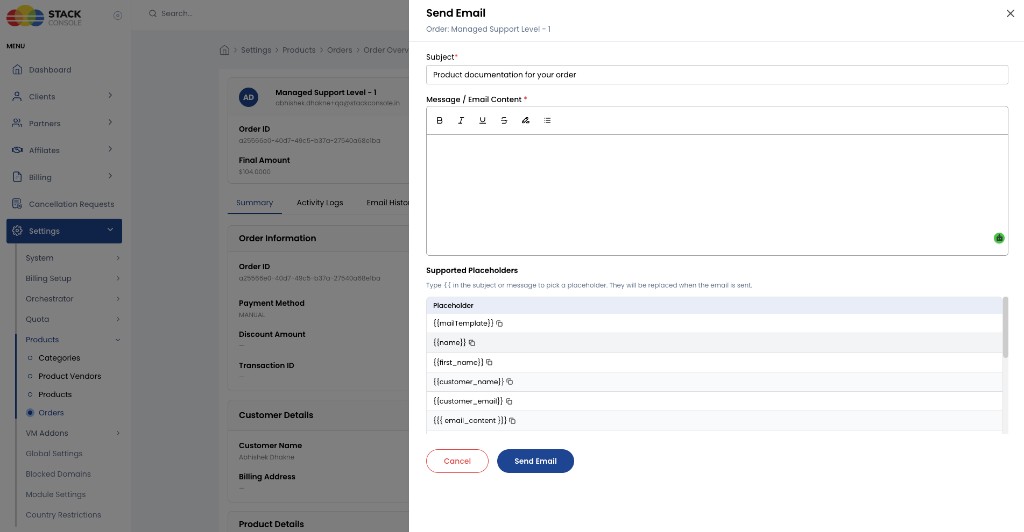
Task: Close the Send Email panel
Action: point(1010,14)
